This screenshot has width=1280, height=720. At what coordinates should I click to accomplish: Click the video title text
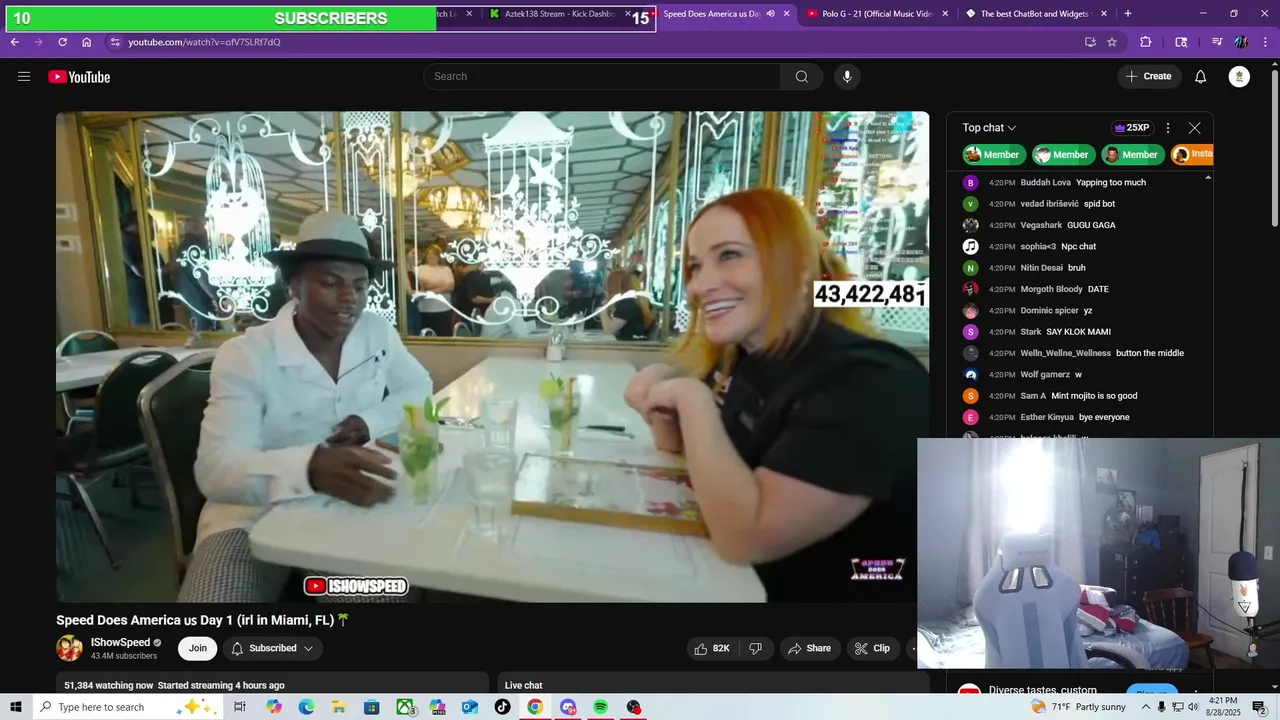click(203, 620)
